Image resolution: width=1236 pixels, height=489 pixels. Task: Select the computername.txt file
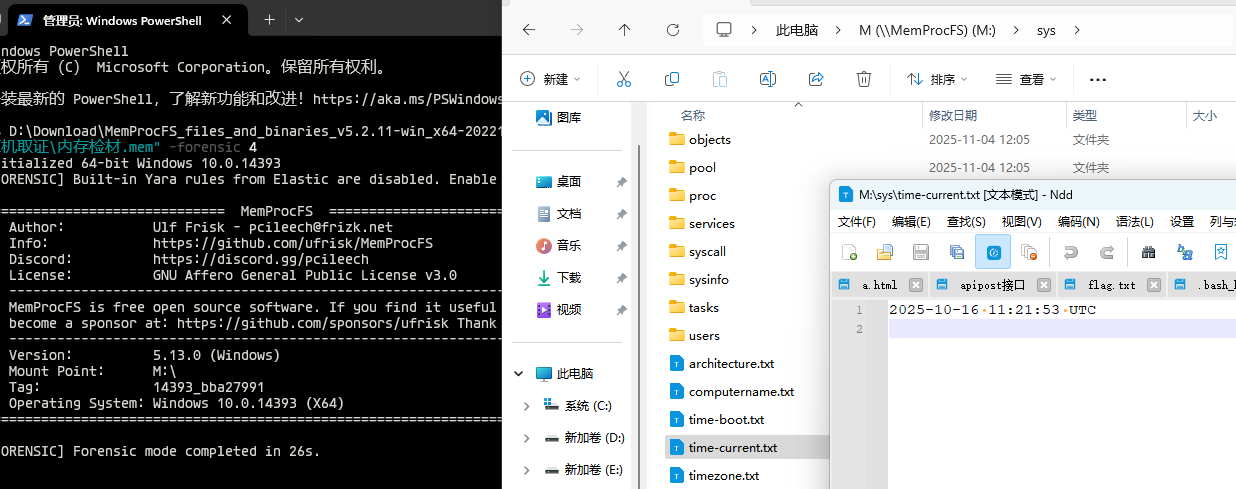[741, 391]
